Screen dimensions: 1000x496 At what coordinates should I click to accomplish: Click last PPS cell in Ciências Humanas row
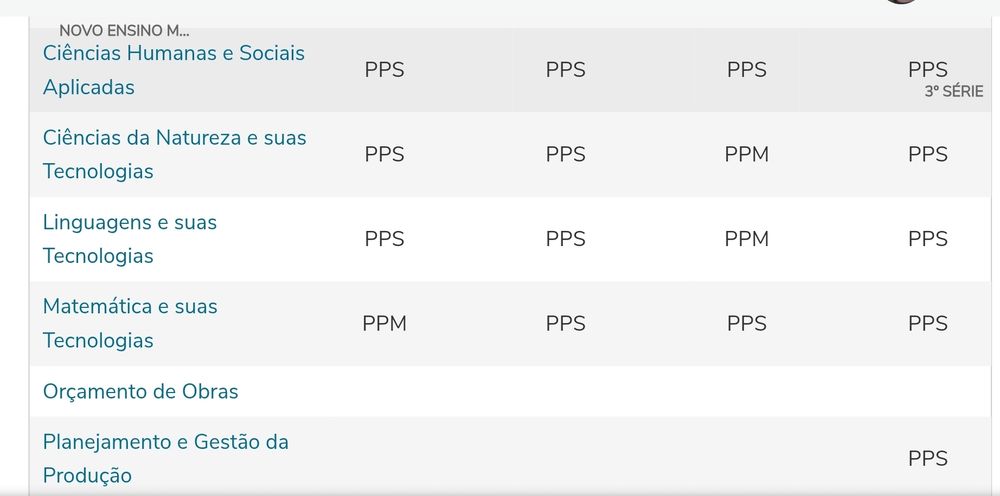coord(927,69)
